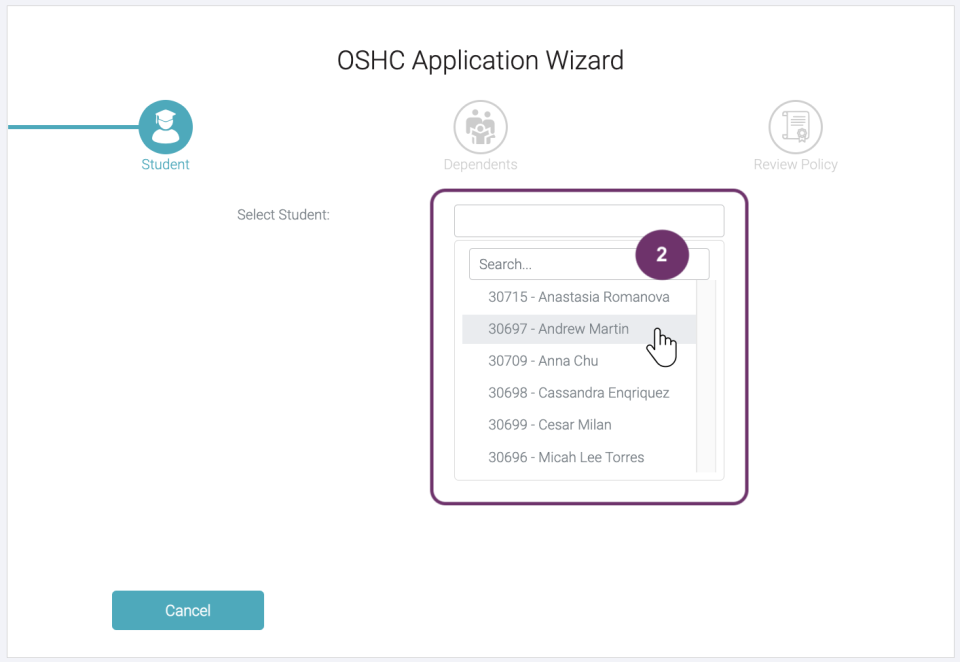Choose 30697 - Andrew Martin from list
The image size is (960, 662).
(558, 329)
